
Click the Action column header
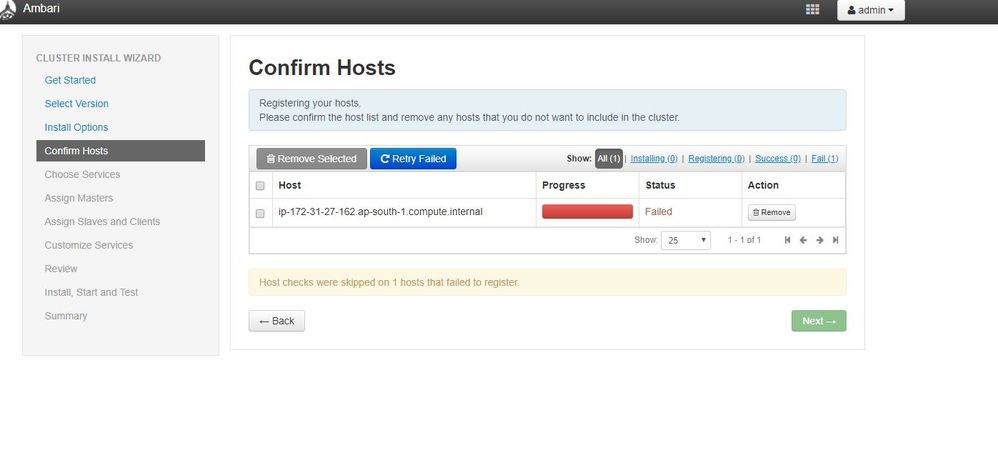[x=763, y=185]
